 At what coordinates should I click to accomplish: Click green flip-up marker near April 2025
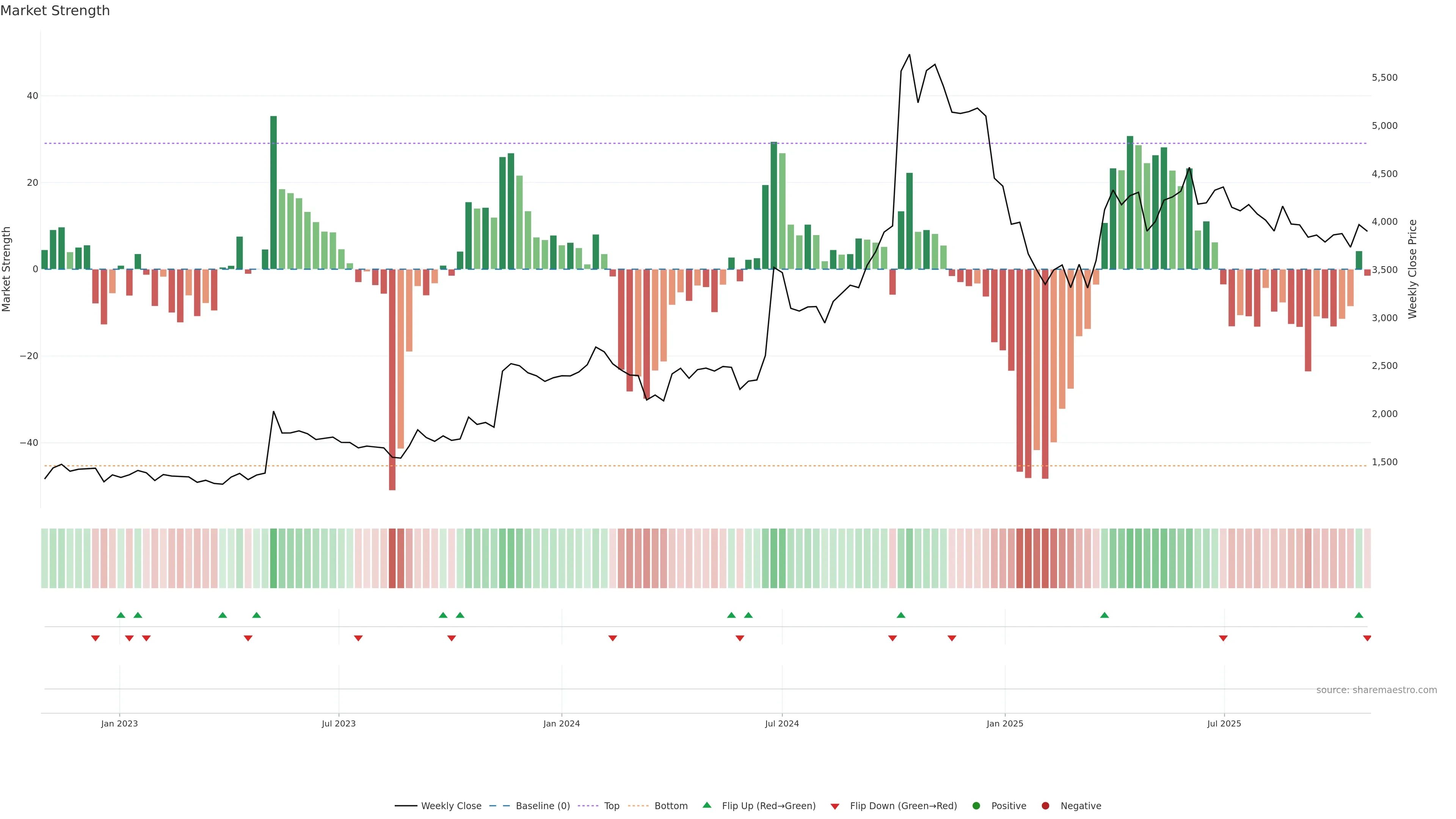pyautogui.click(x=1105, y=615)
